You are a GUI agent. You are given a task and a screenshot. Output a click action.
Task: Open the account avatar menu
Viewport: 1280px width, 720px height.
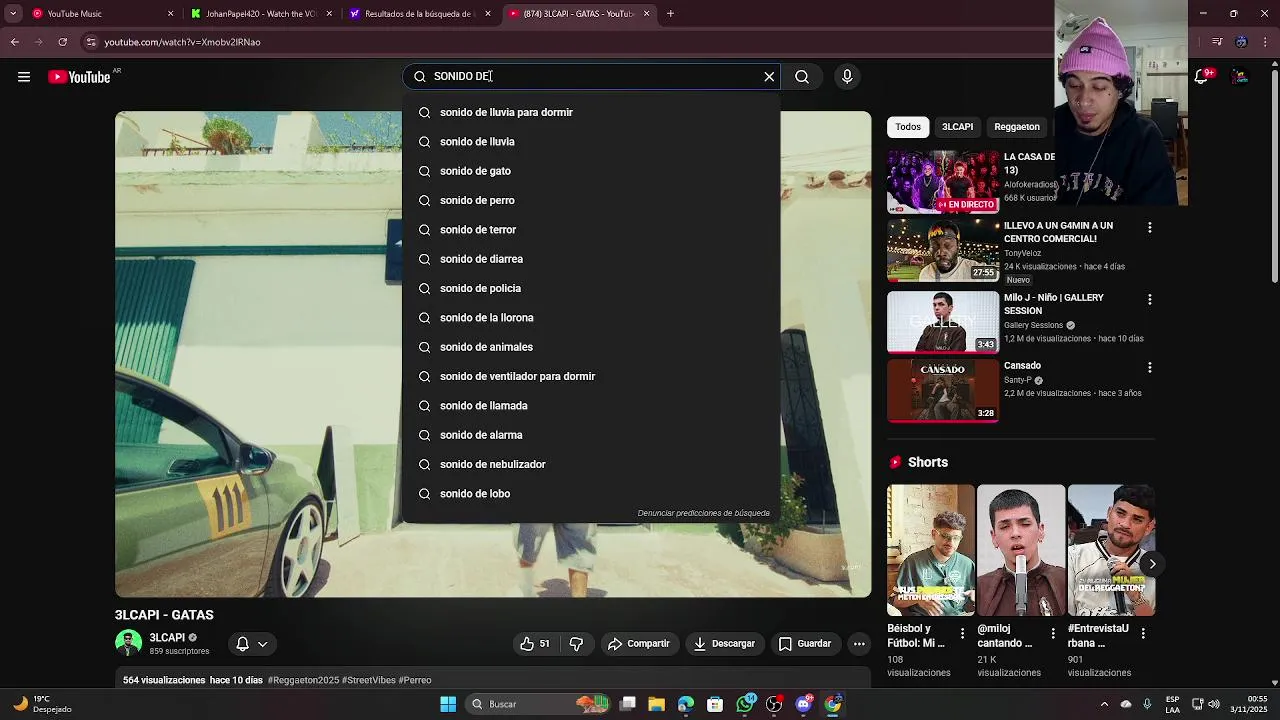[1240, 77]
